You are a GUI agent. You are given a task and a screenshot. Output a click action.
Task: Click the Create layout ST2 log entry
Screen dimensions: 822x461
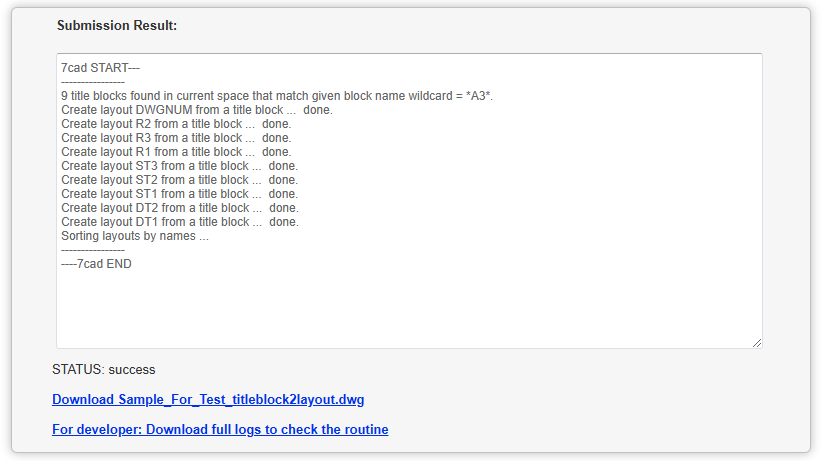179,180
